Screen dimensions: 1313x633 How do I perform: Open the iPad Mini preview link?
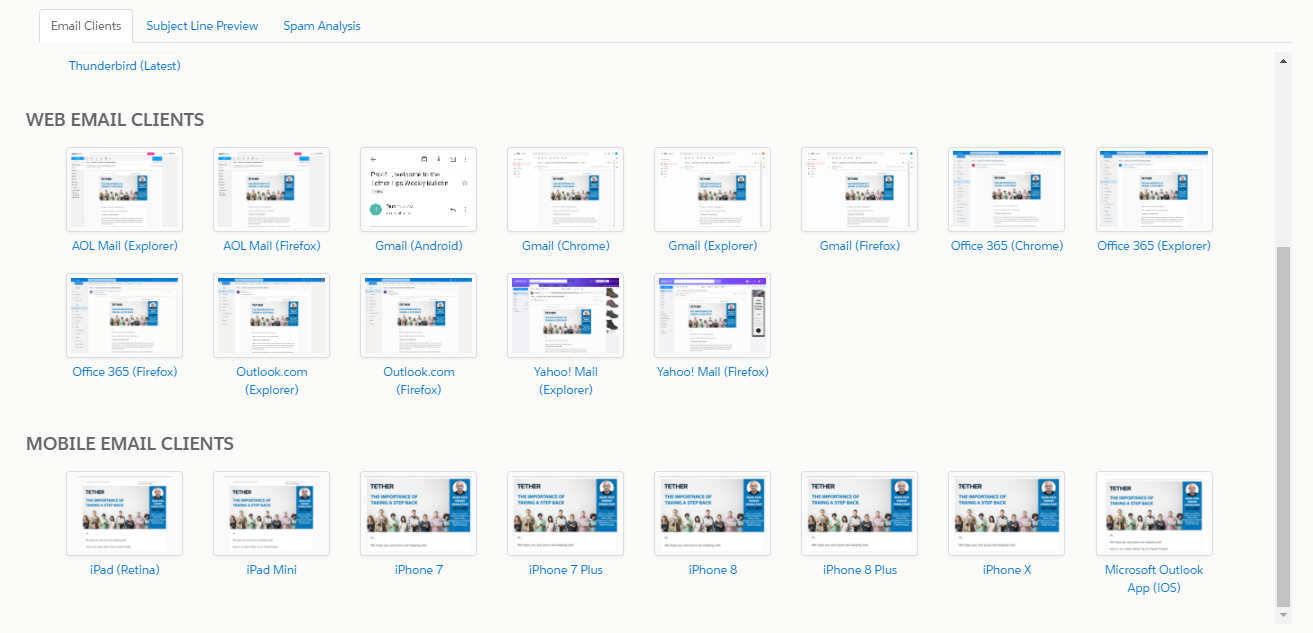[x=271, y=569]
